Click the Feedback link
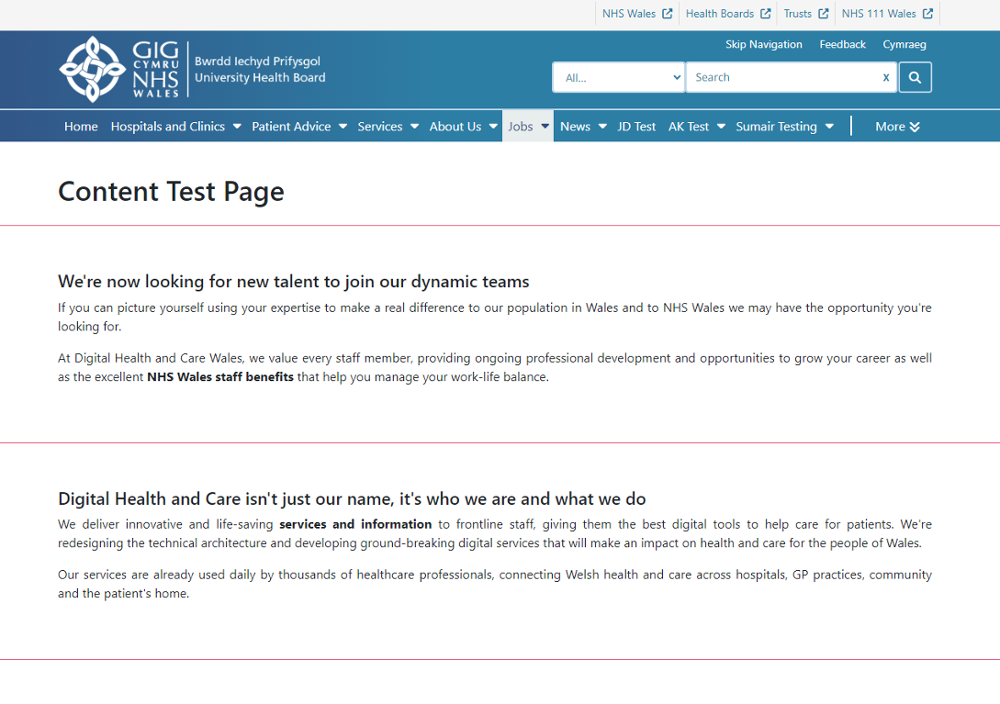This screenshot has height=704, width=1000. pos(842,45)
